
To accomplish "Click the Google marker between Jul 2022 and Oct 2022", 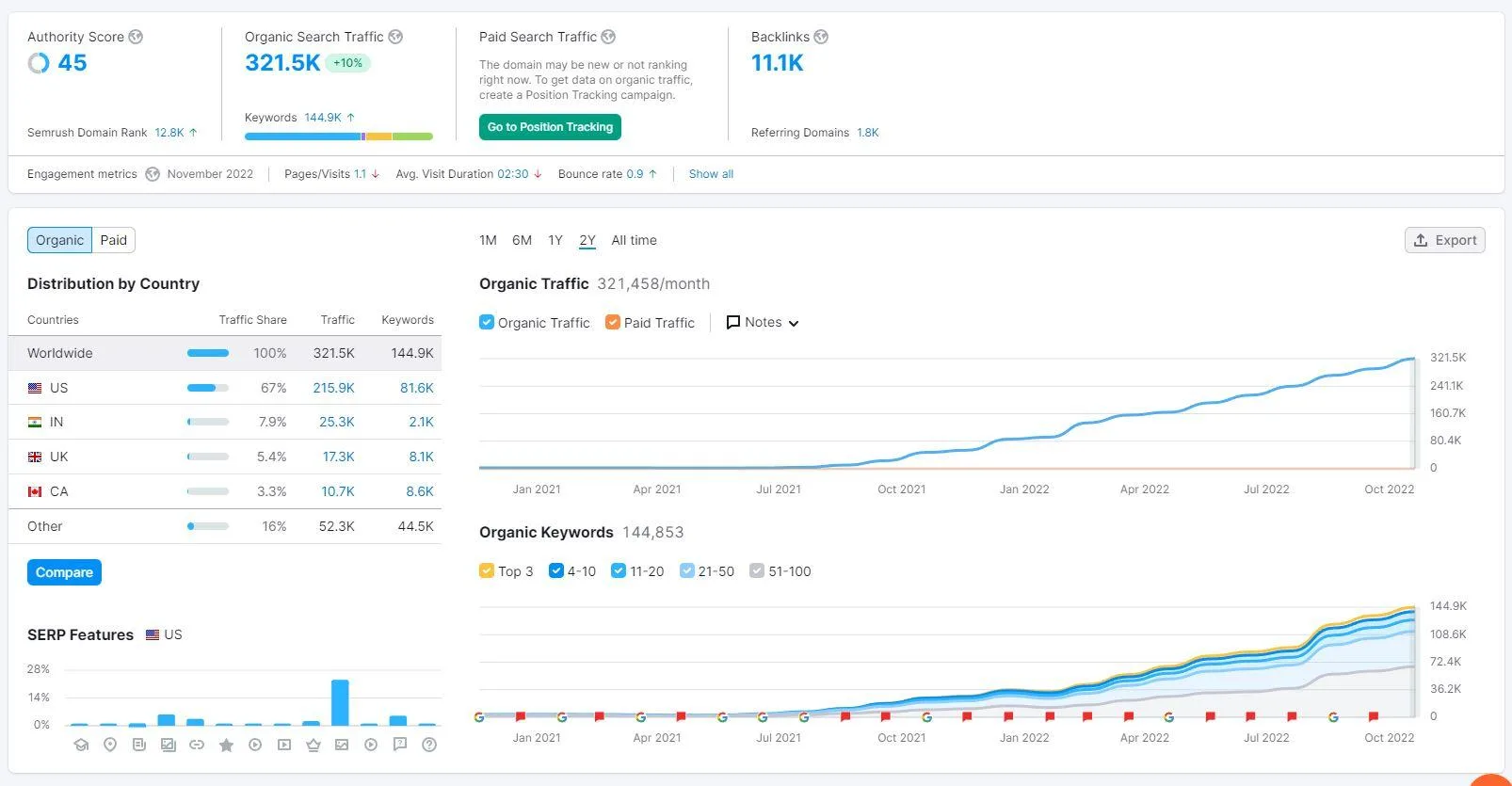I will (1333, 717).
